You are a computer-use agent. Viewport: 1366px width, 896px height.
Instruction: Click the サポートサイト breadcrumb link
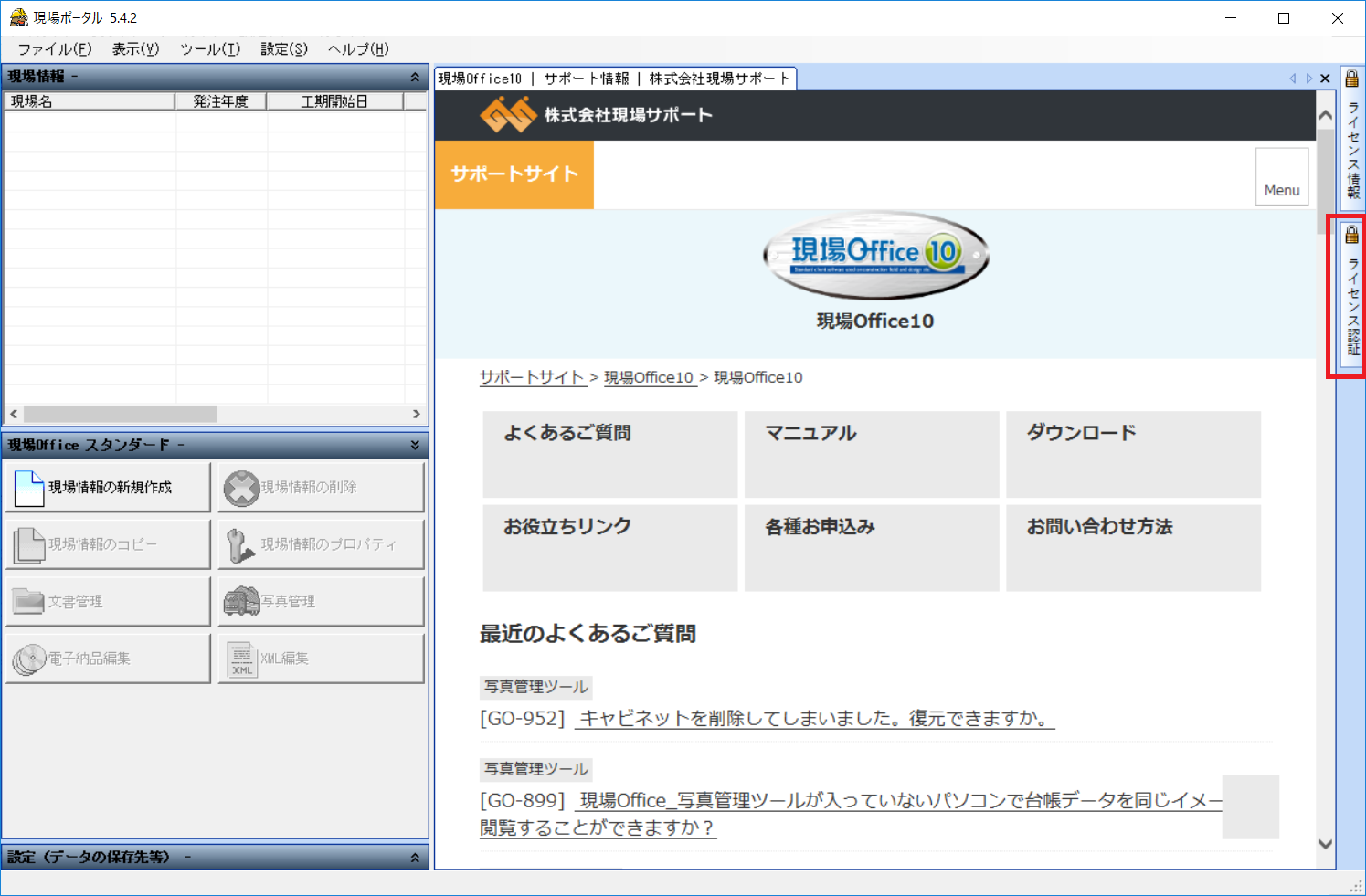pos(532,377)
